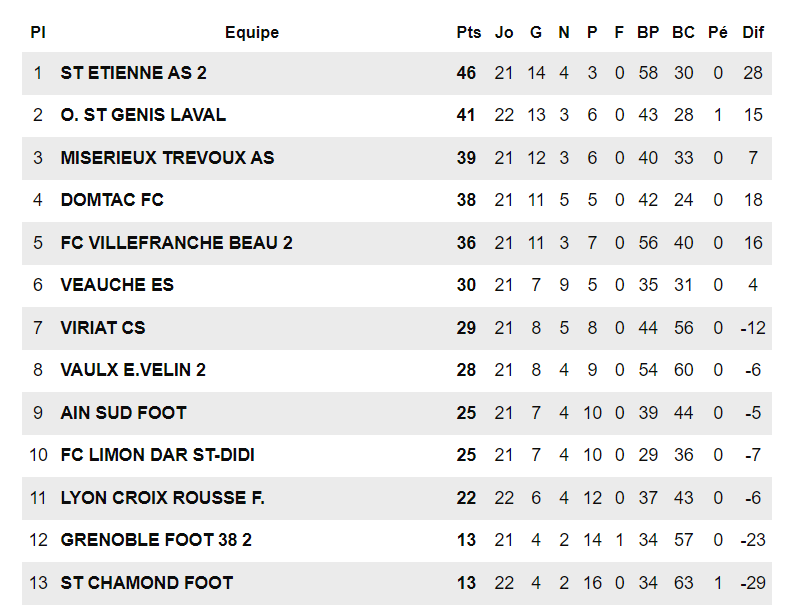Select the Dif column header
This screenshot has width=787, height=615.
tap(753, 32)
